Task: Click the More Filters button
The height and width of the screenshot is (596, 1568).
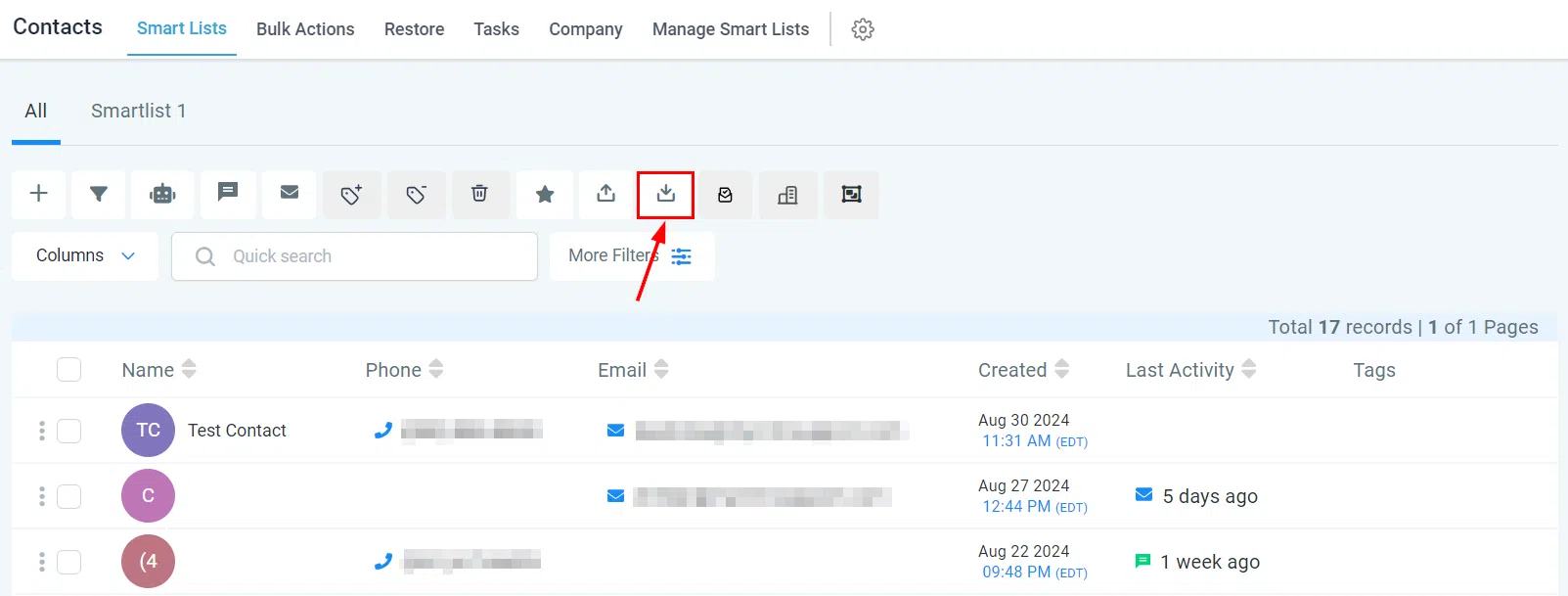Action: [632, 256]
